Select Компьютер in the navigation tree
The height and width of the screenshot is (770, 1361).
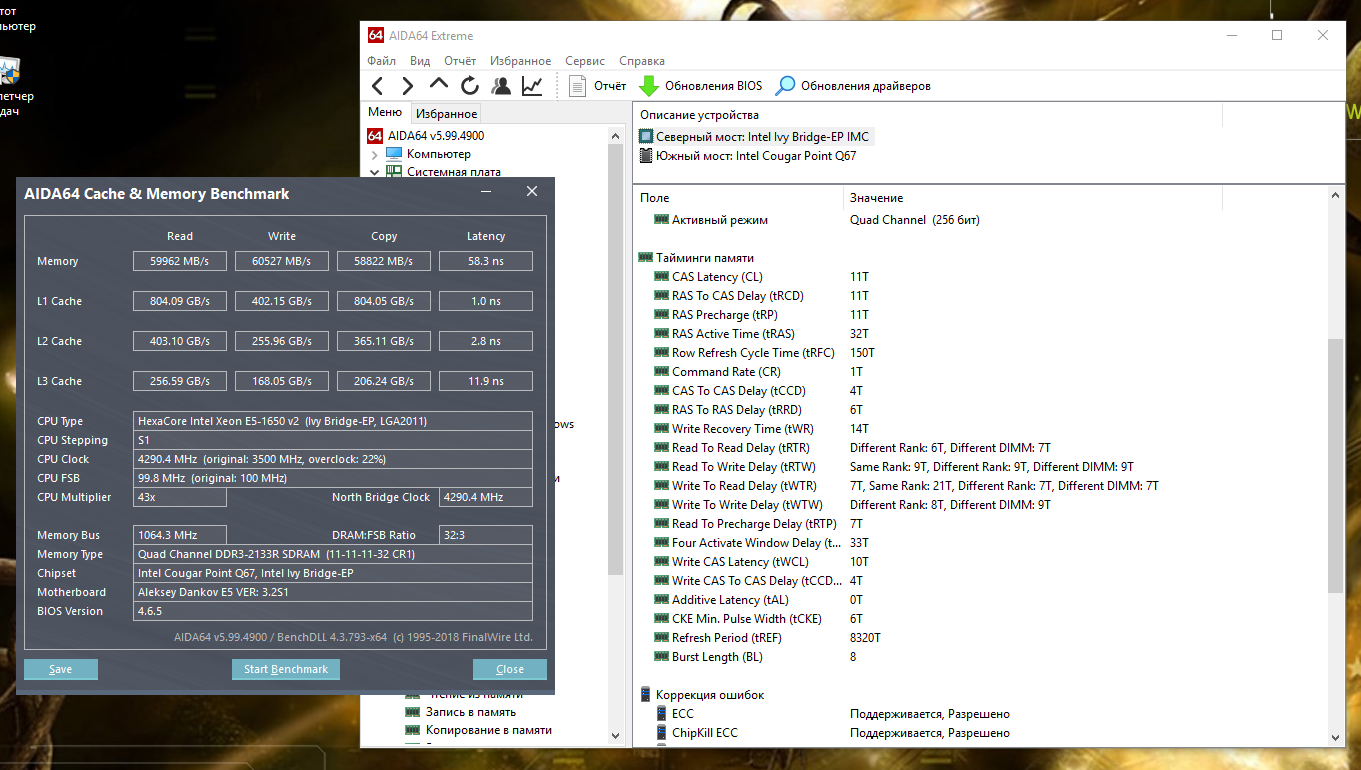428,154
